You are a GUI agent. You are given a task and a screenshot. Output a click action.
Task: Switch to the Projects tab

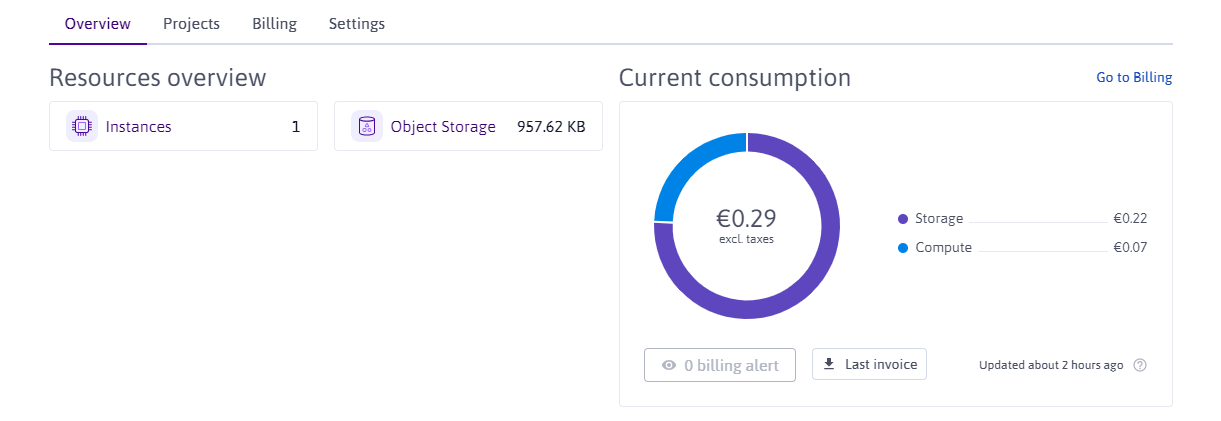[x=191, y=24]
